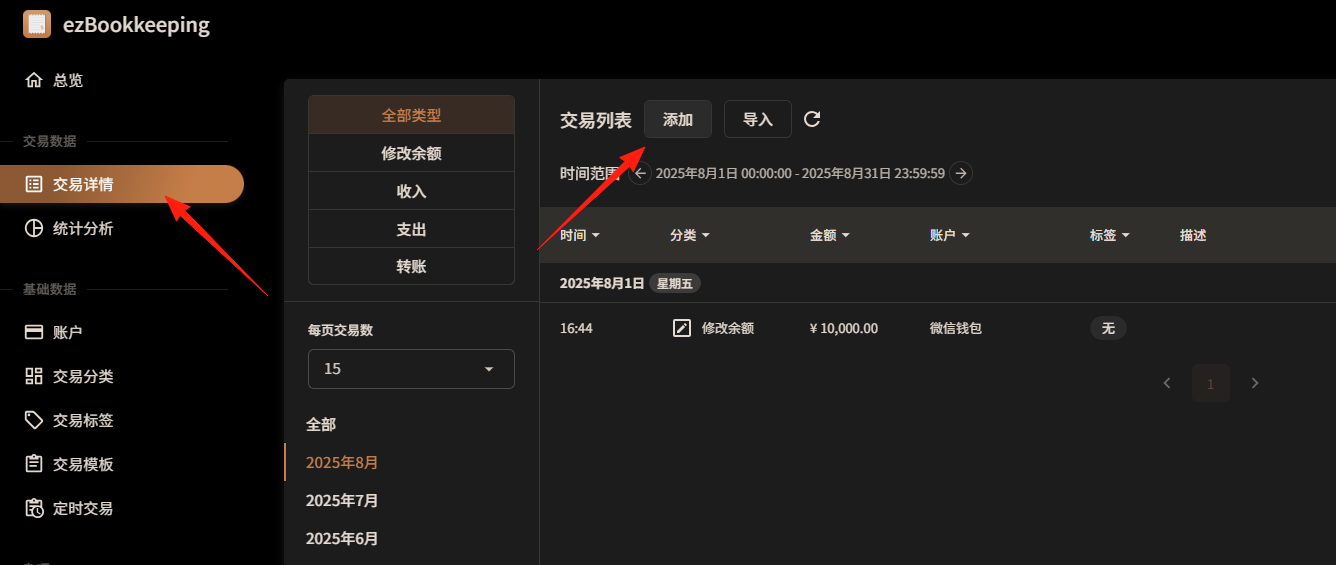The height and width of the screenshot is (565, 1336).
Task: Open 统计分析 in the sidebar
Action: (x=83, y=228)
